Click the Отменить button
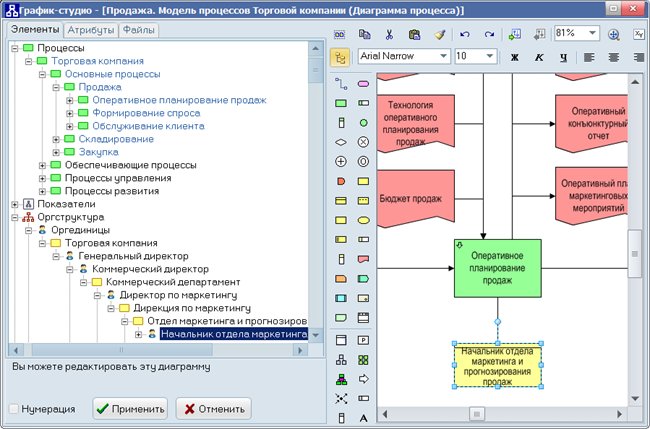 coord(213,409)
